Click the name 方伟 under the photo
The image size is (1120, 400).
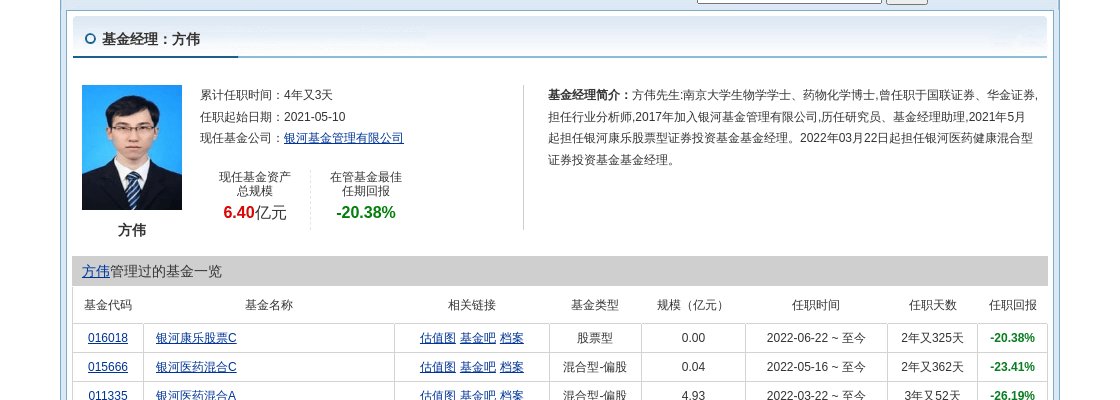(x=132, y=230)
